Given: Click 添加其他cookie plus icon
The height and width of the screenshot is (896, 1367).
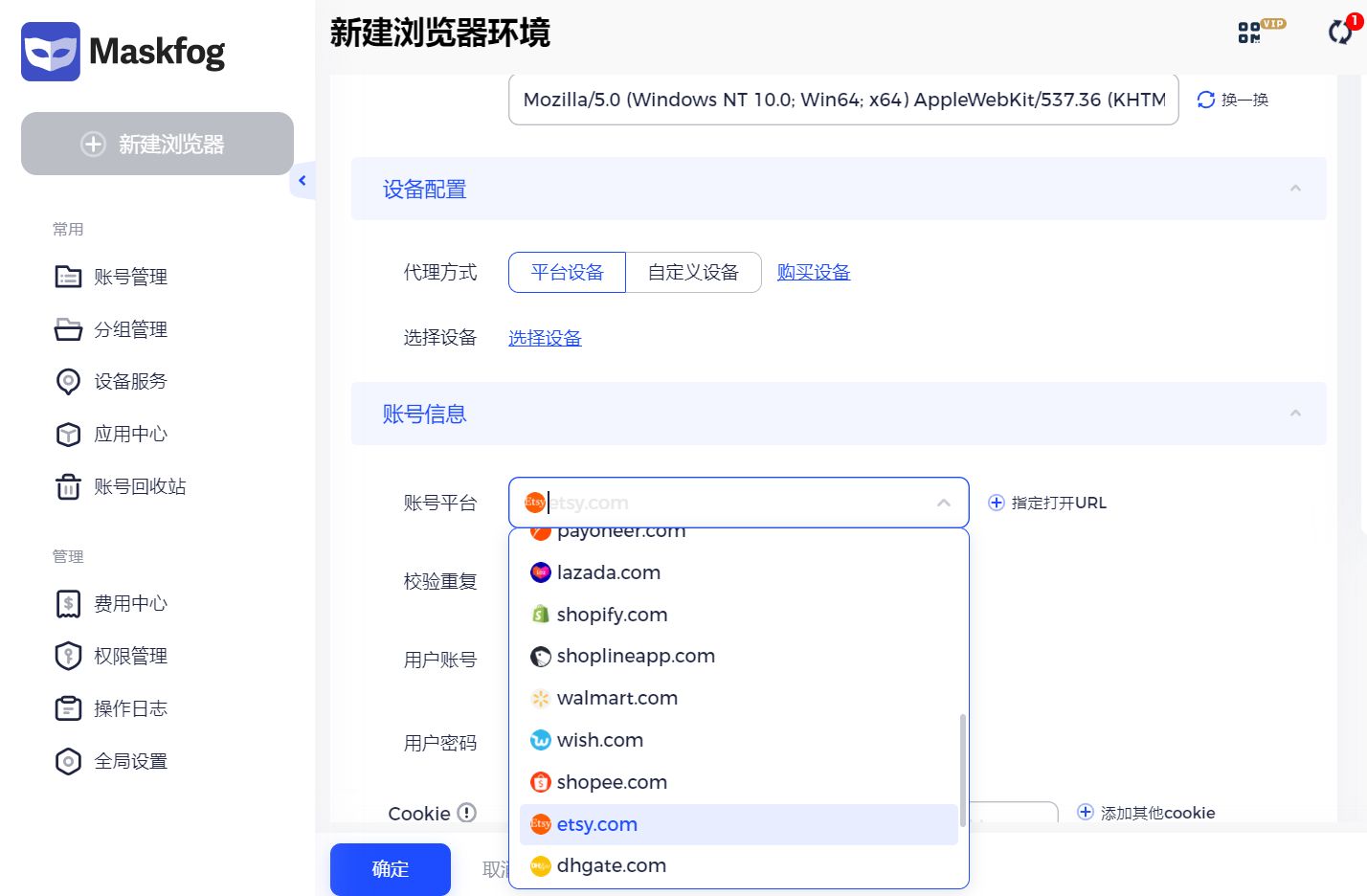Looking at the screenshot, I should point(1086,812).
